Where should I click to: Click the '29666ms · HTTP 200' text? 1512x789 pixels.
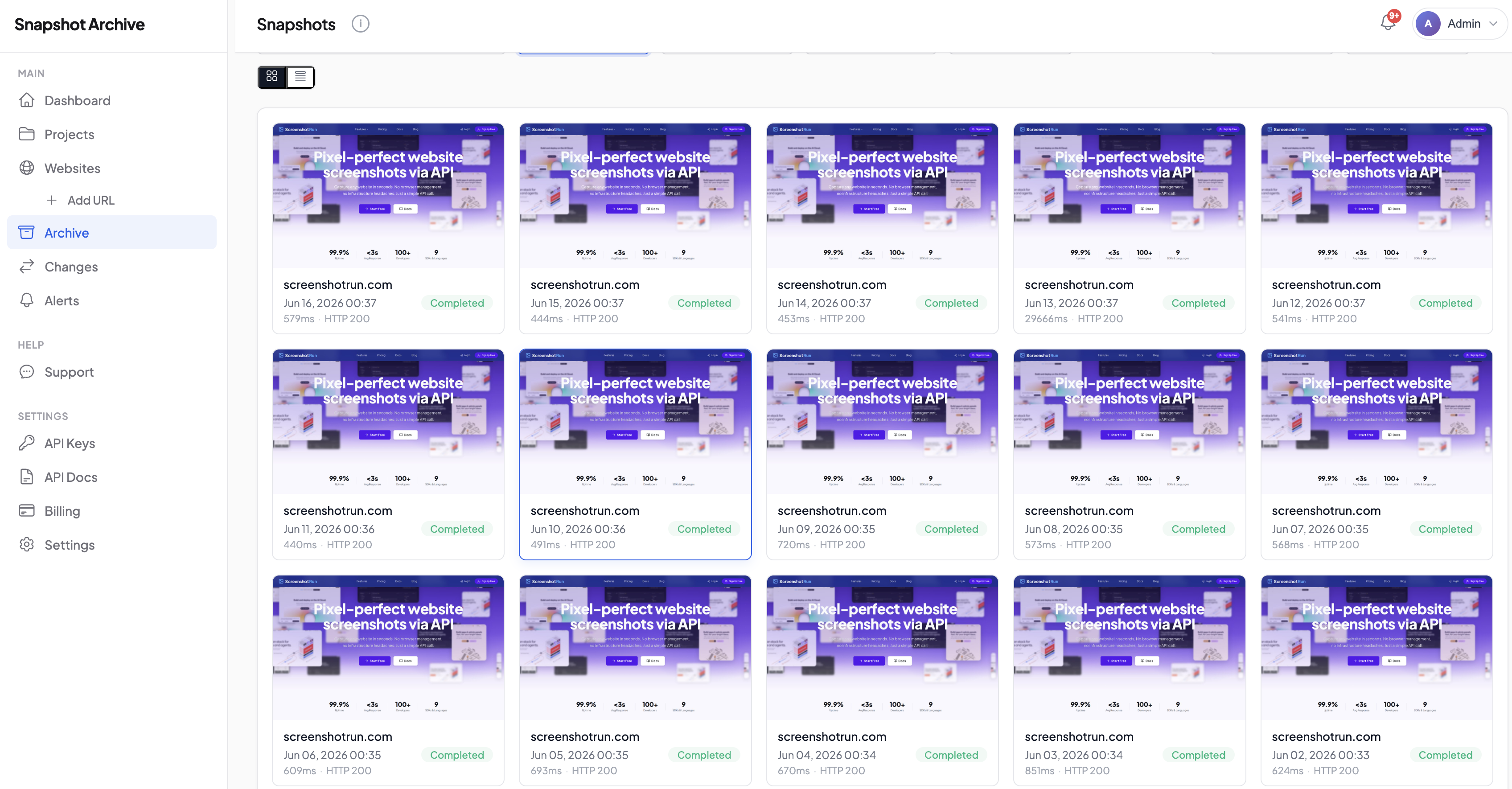(1073, 319)
